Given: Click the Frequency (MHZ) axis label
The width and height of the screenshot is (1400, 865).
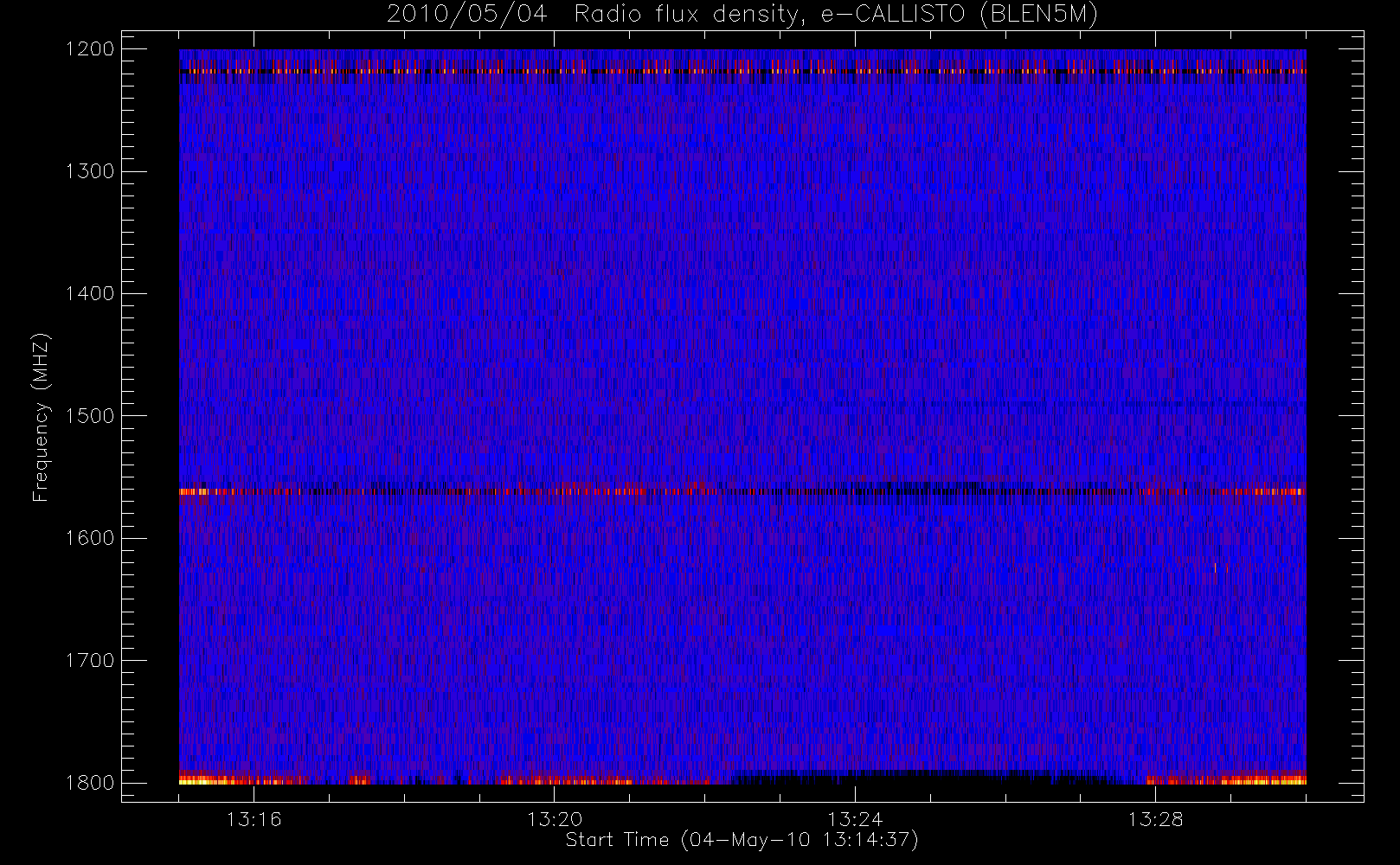Looking at the screenshot, I should point(40,417).
